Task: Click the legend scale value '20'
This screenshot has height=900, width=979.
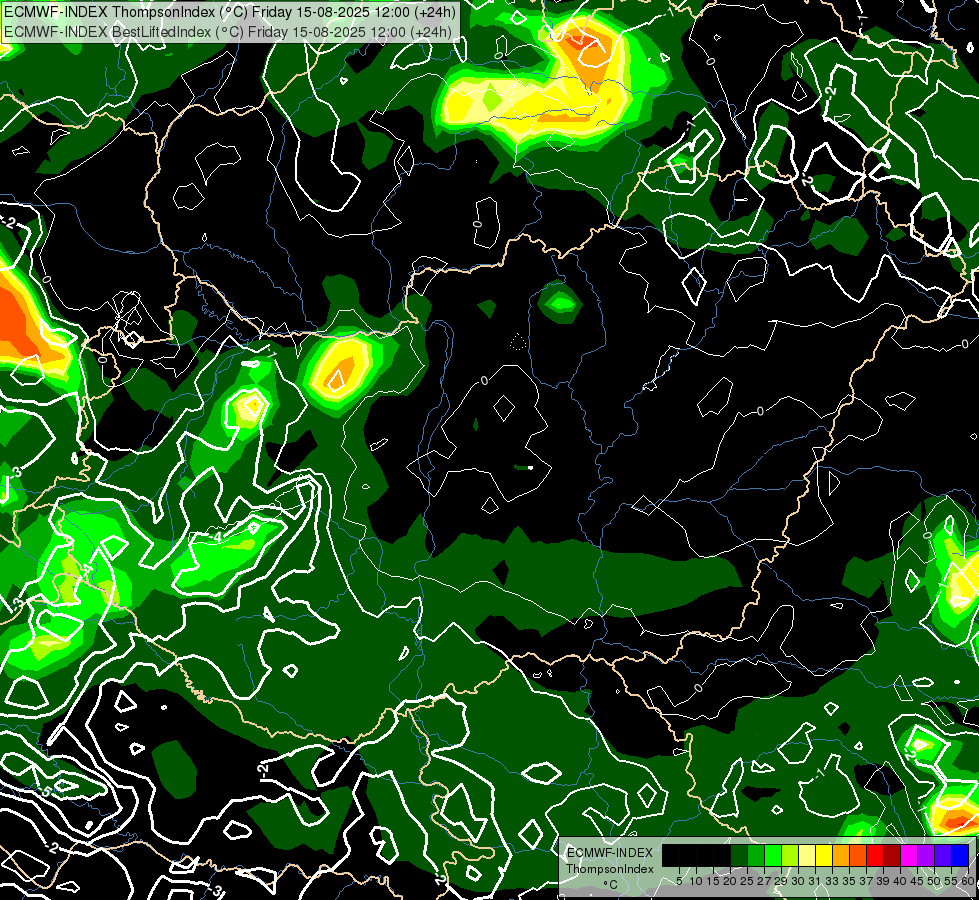Action: click(730, 881)
